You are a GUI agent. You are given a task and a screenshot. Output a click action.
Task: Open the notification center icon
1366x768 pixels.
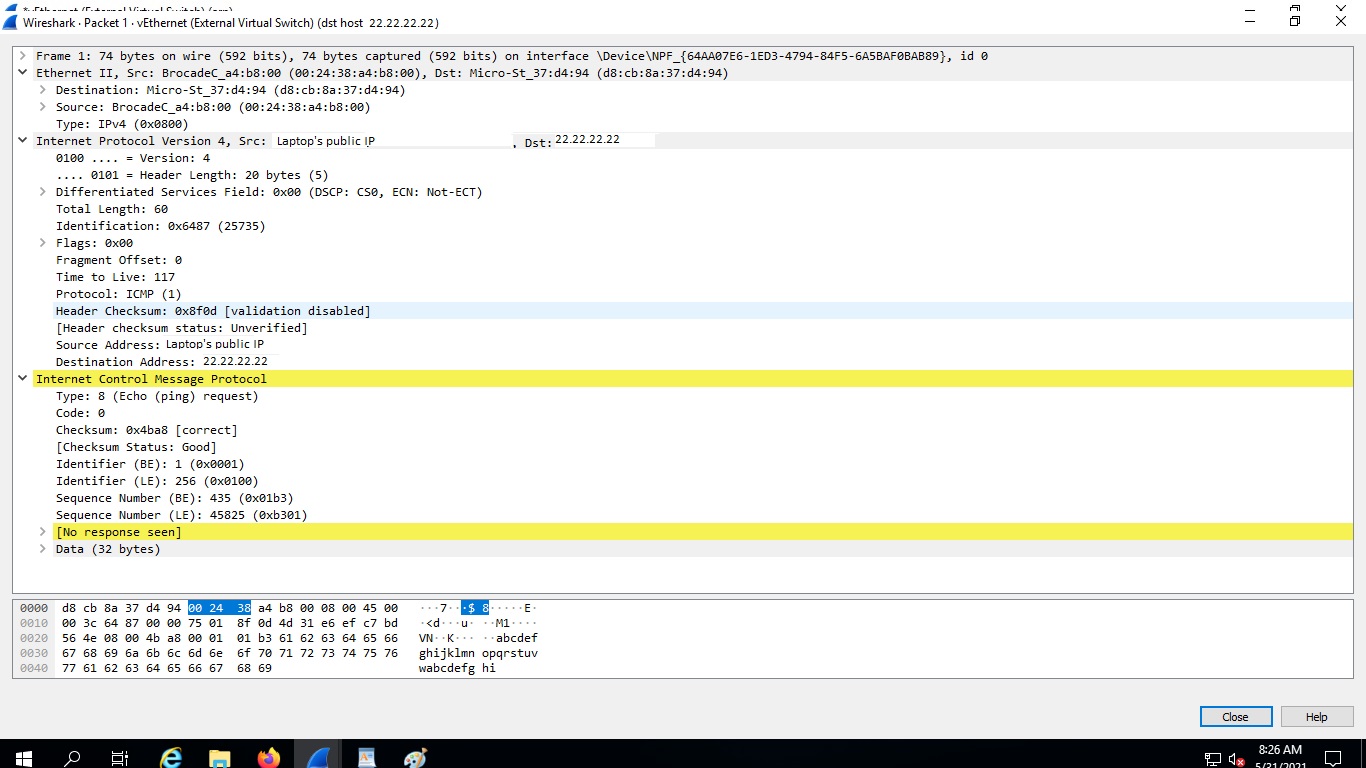click(x=1333, y=758)
